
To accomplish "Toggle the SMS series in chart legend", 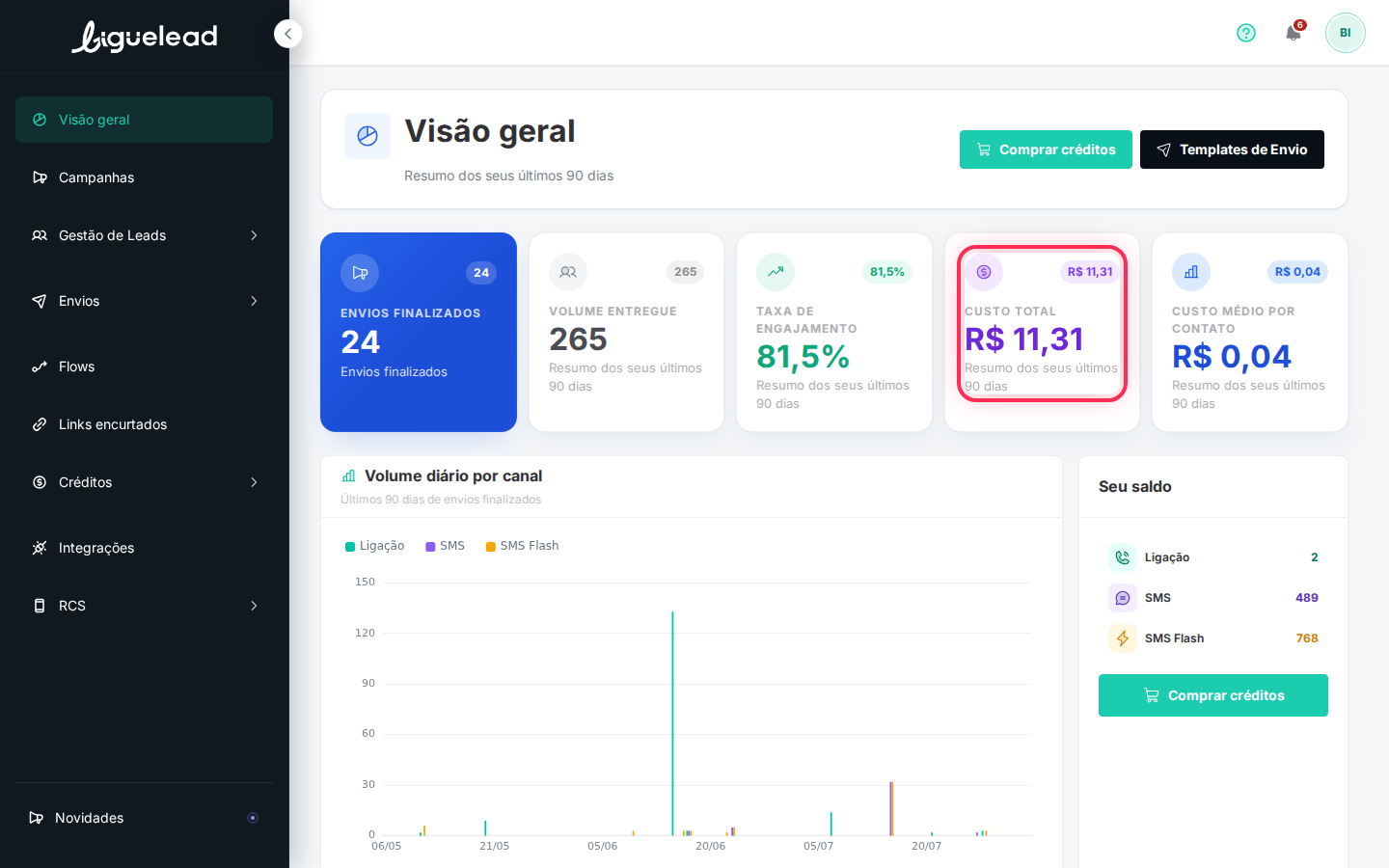I will (x=446, y=546).
